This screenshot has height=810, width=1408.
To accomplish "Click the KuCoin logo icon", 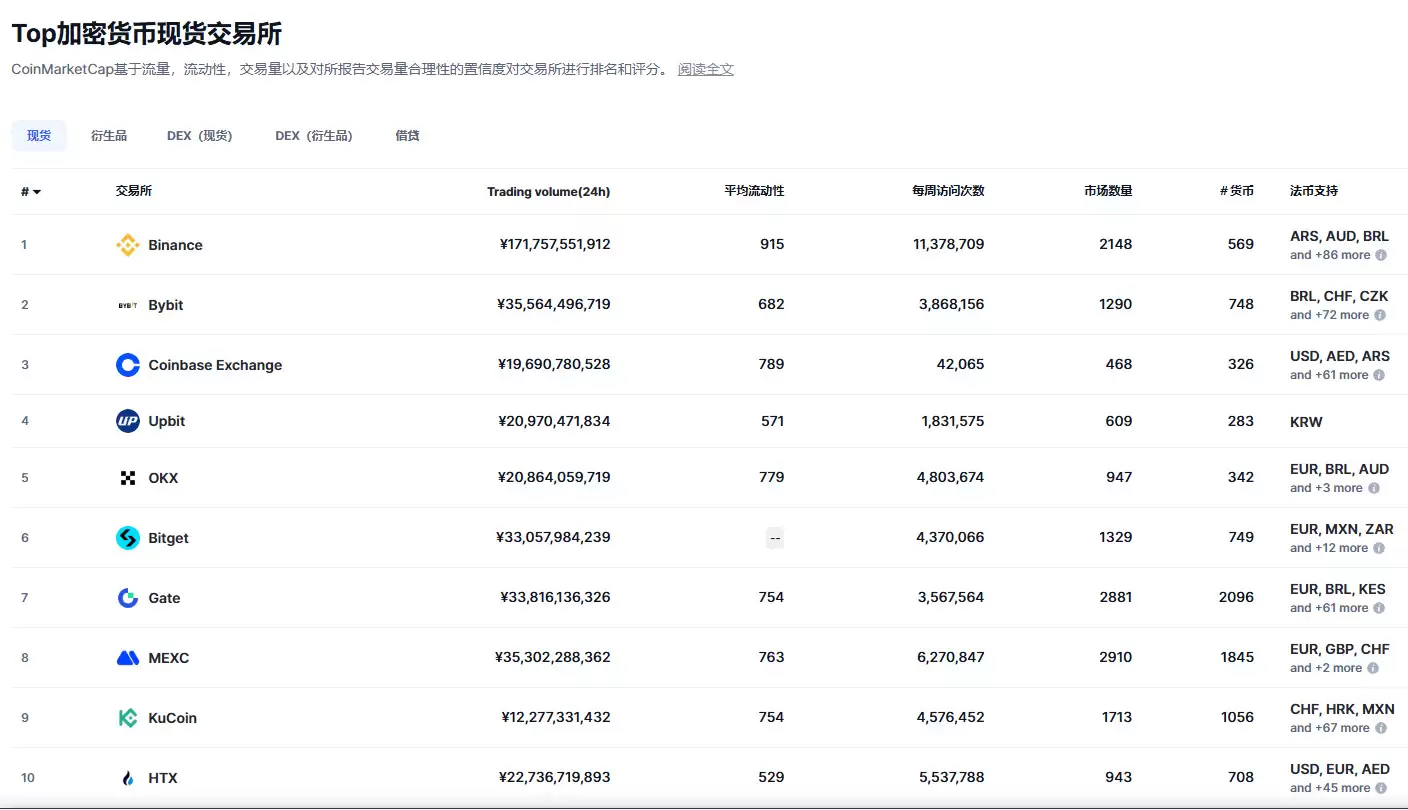I will tap(127, 718).
